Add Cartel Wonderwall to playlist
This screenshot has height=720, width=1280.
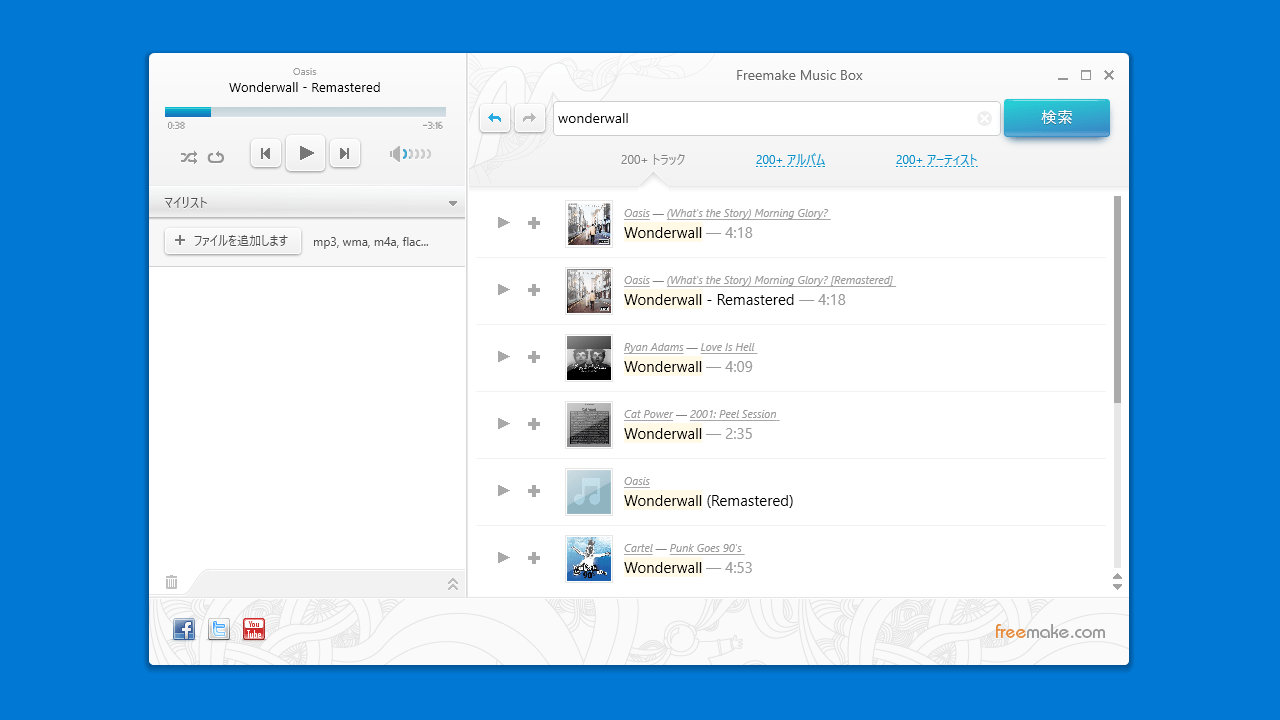534,558
